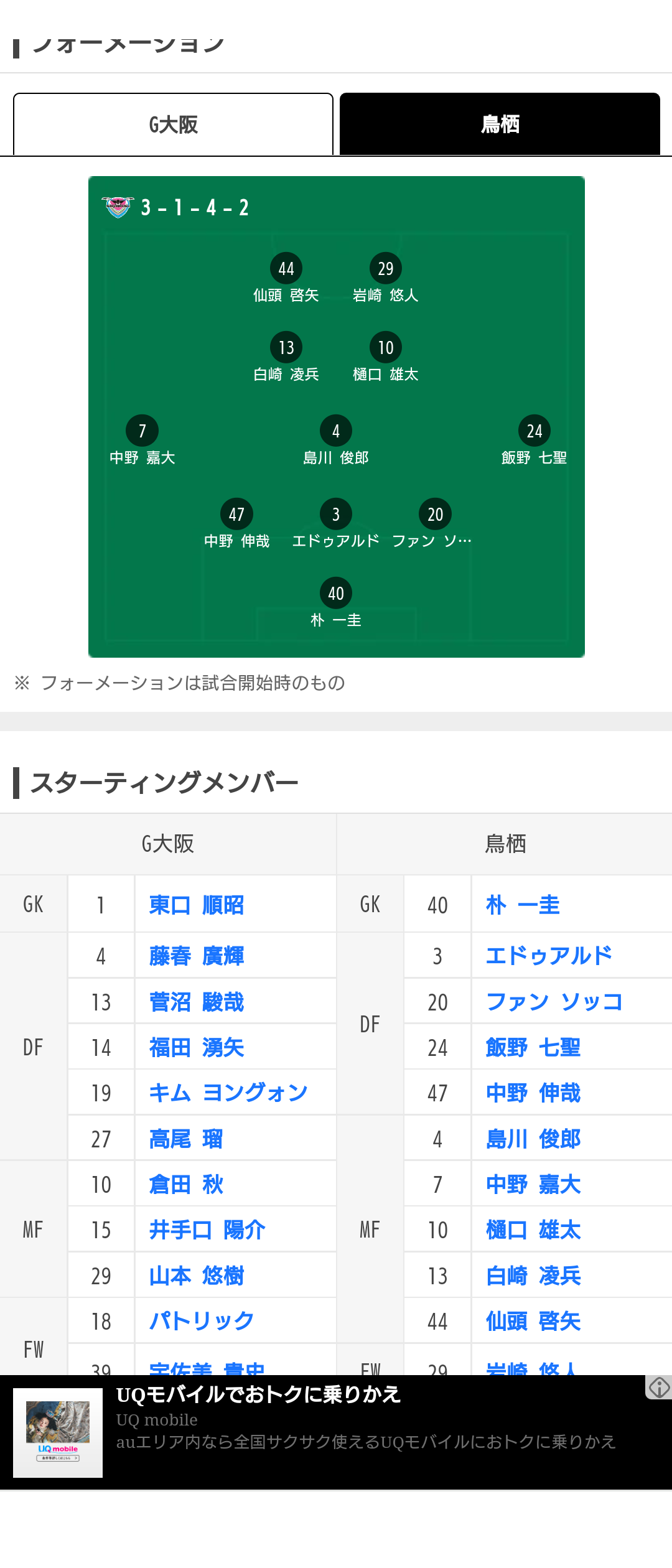The image size is (672, 1568).
Task: Click player link 井手口 陽介
Action: (207, 1230)
